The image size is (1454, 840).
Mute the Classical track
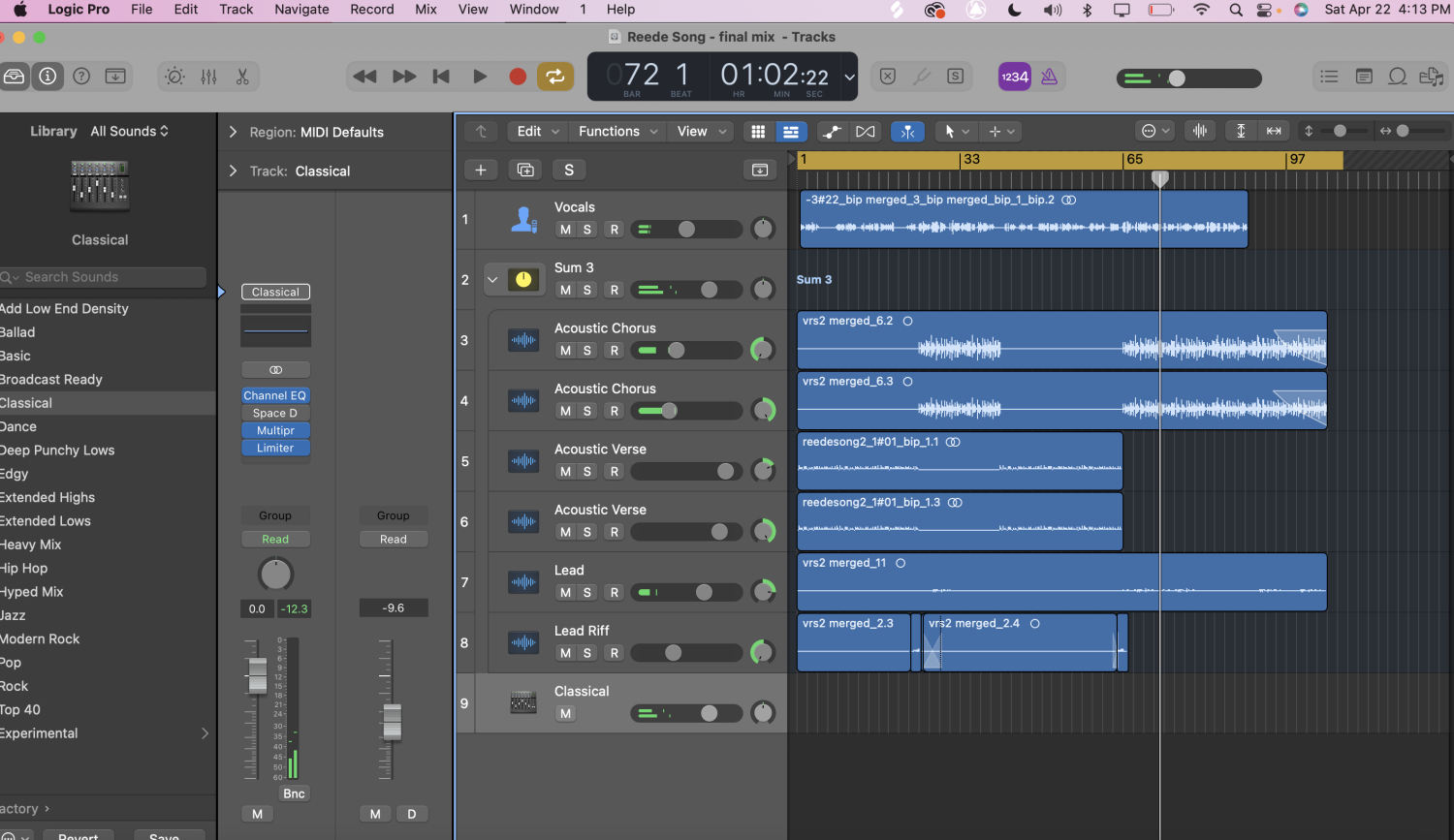point(565,714)
